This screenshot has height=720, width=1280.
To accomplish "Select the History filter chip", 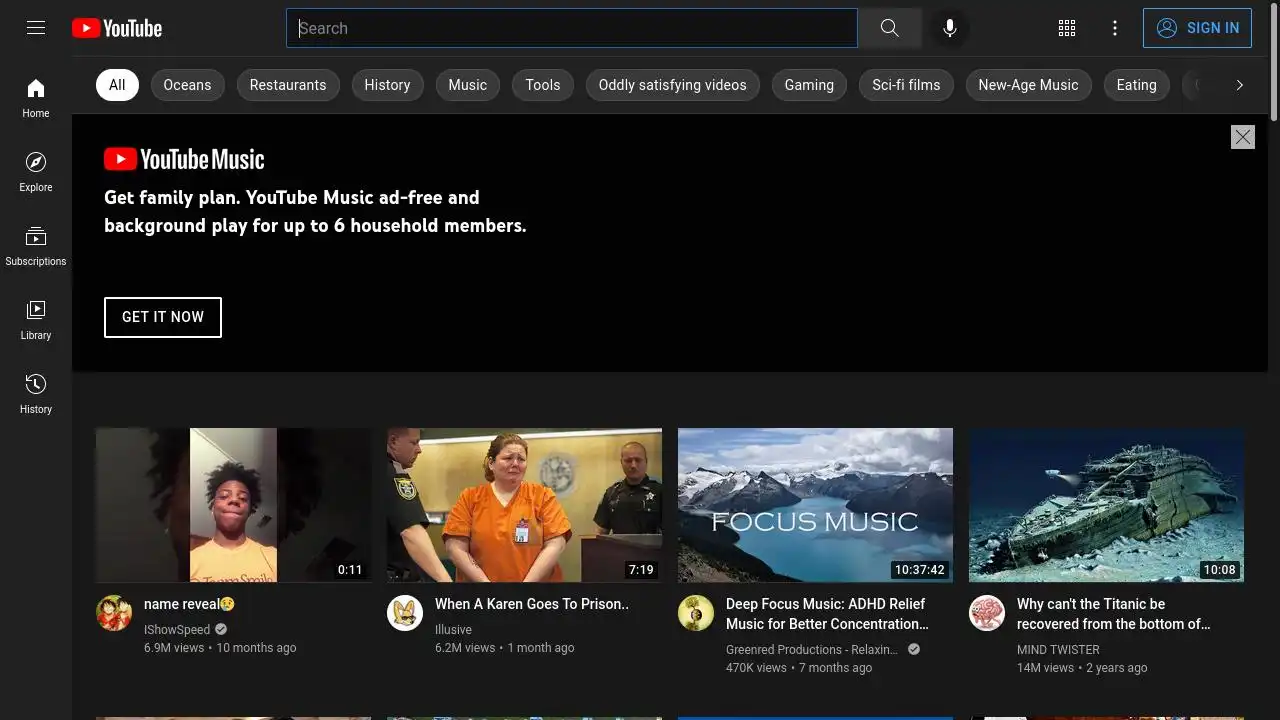I will (x=387, y=85).
